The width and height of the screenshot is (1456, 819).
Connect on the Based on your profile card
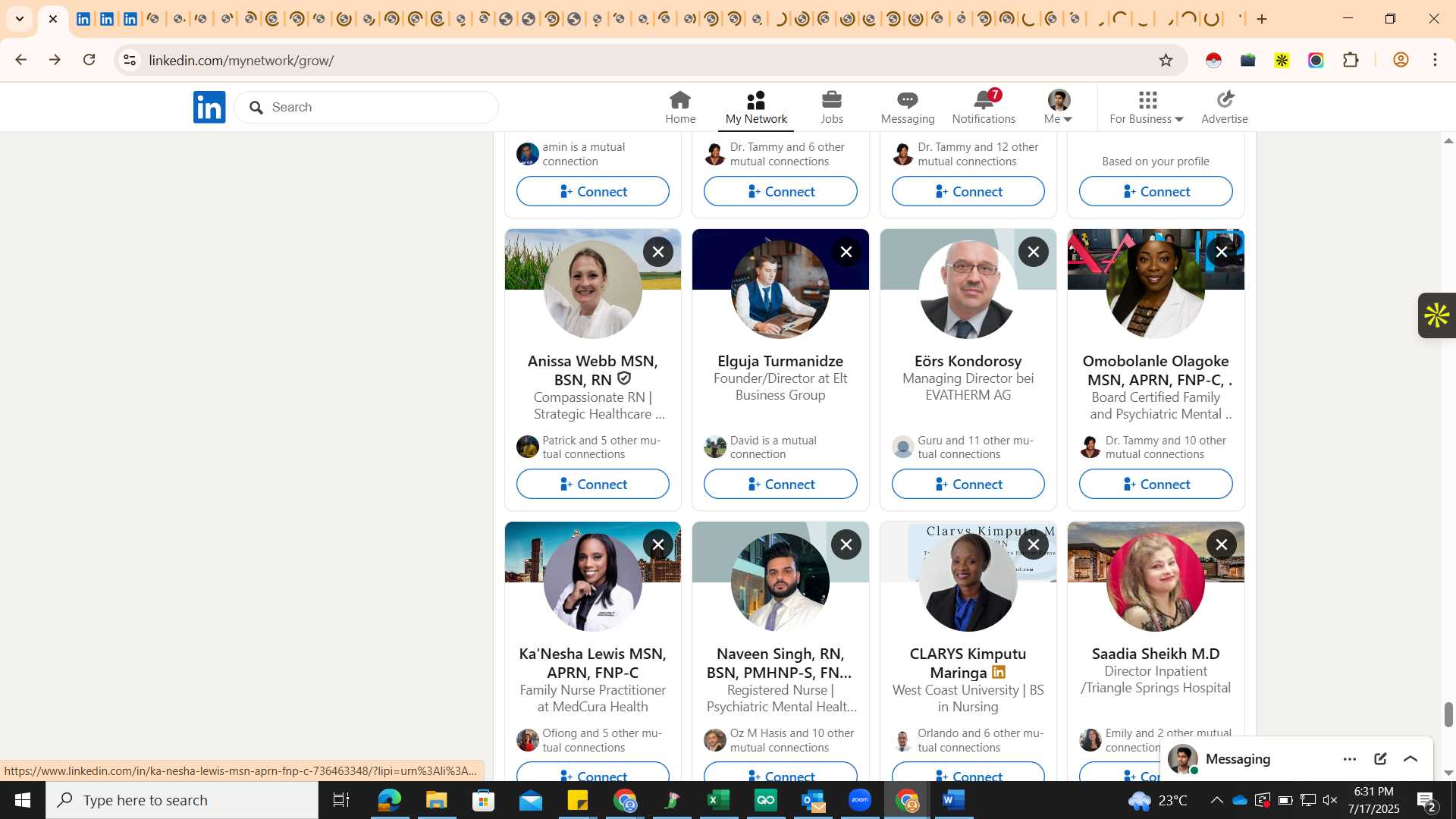[x=1156, y=191]
